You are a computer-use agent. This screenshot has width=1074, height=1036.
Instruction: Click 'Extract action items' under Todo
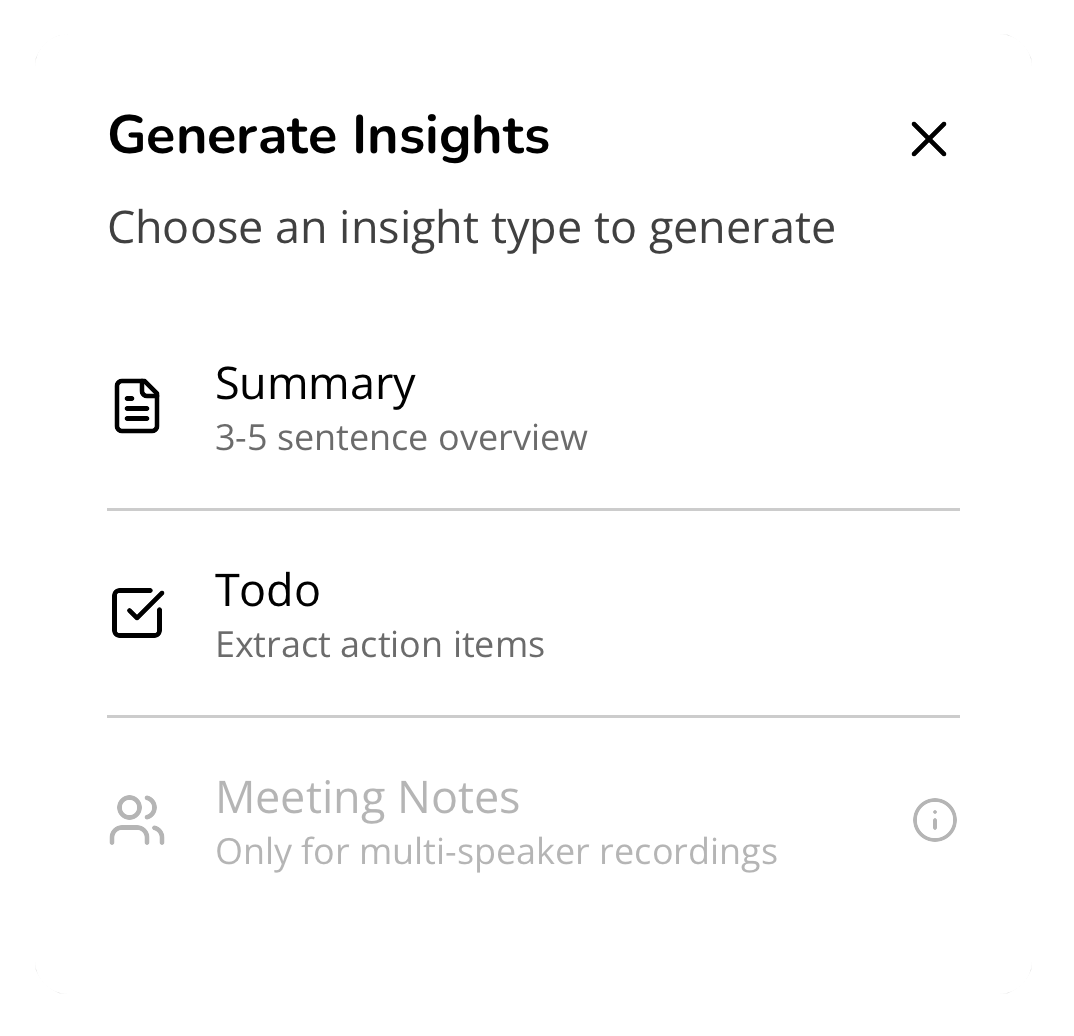pyautogui.click(x=379, y=645)
